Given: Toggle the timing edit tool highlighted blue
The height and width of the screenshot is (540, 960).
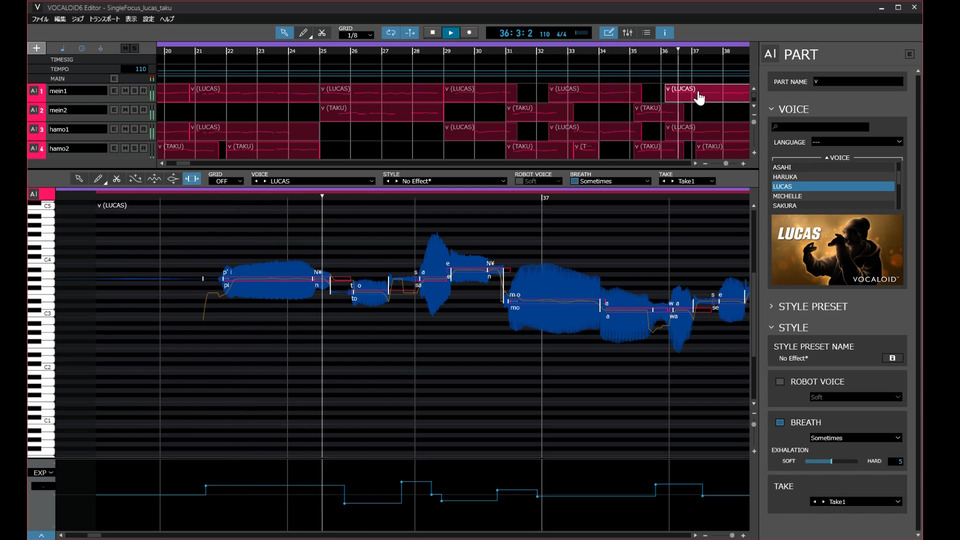Looking at the screenshot, I should pyautogui.click(x=192, y=179).
